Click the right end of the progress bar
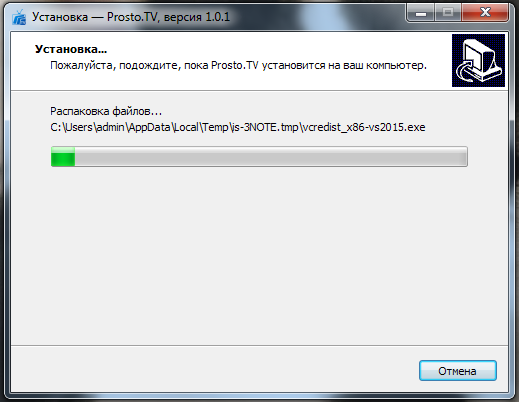The width and height of the screenshot is (519, 402). (462, 156)
